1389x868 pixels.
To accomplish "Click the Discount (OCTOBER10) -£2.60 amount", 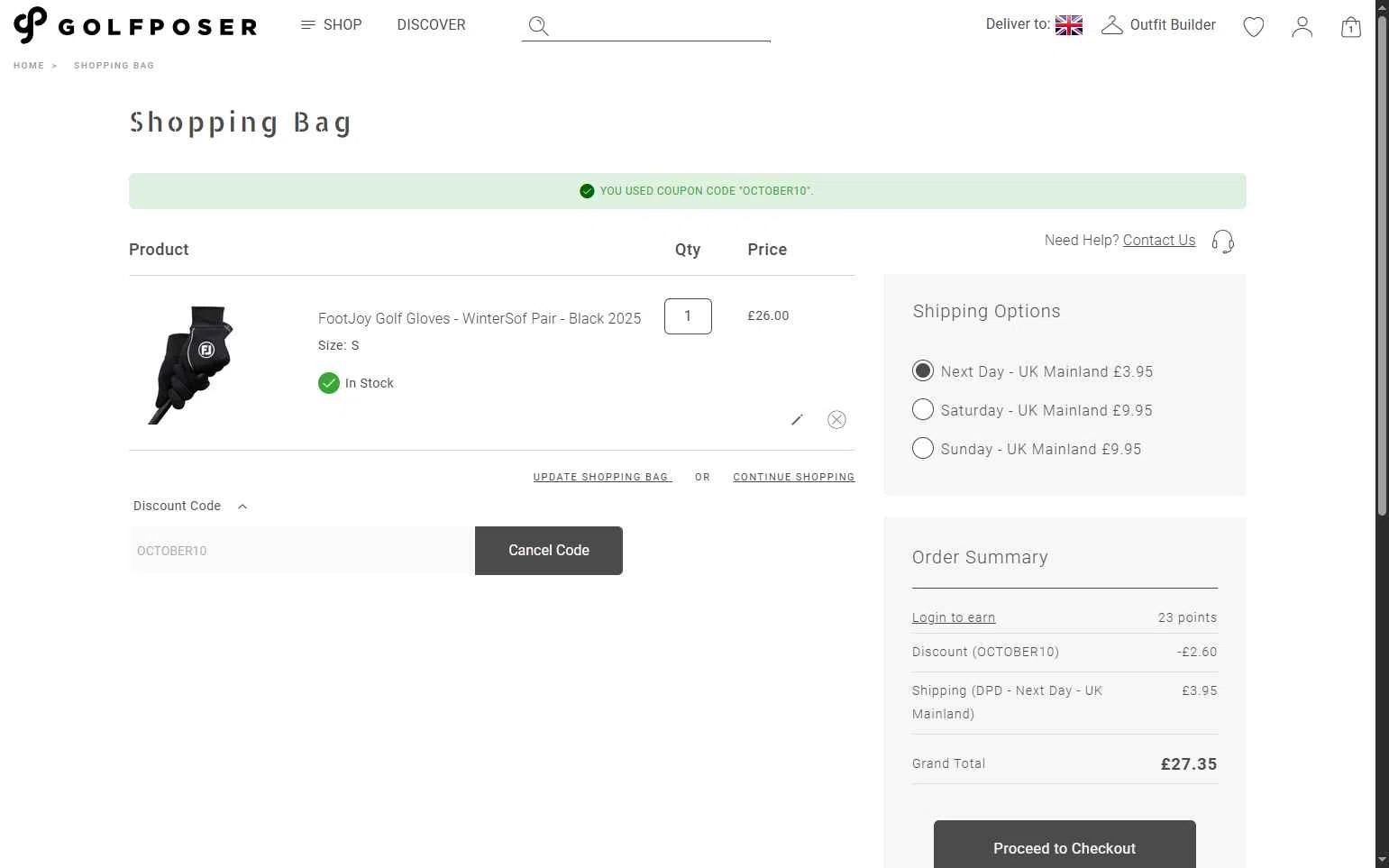I will tap(1197, 652).
